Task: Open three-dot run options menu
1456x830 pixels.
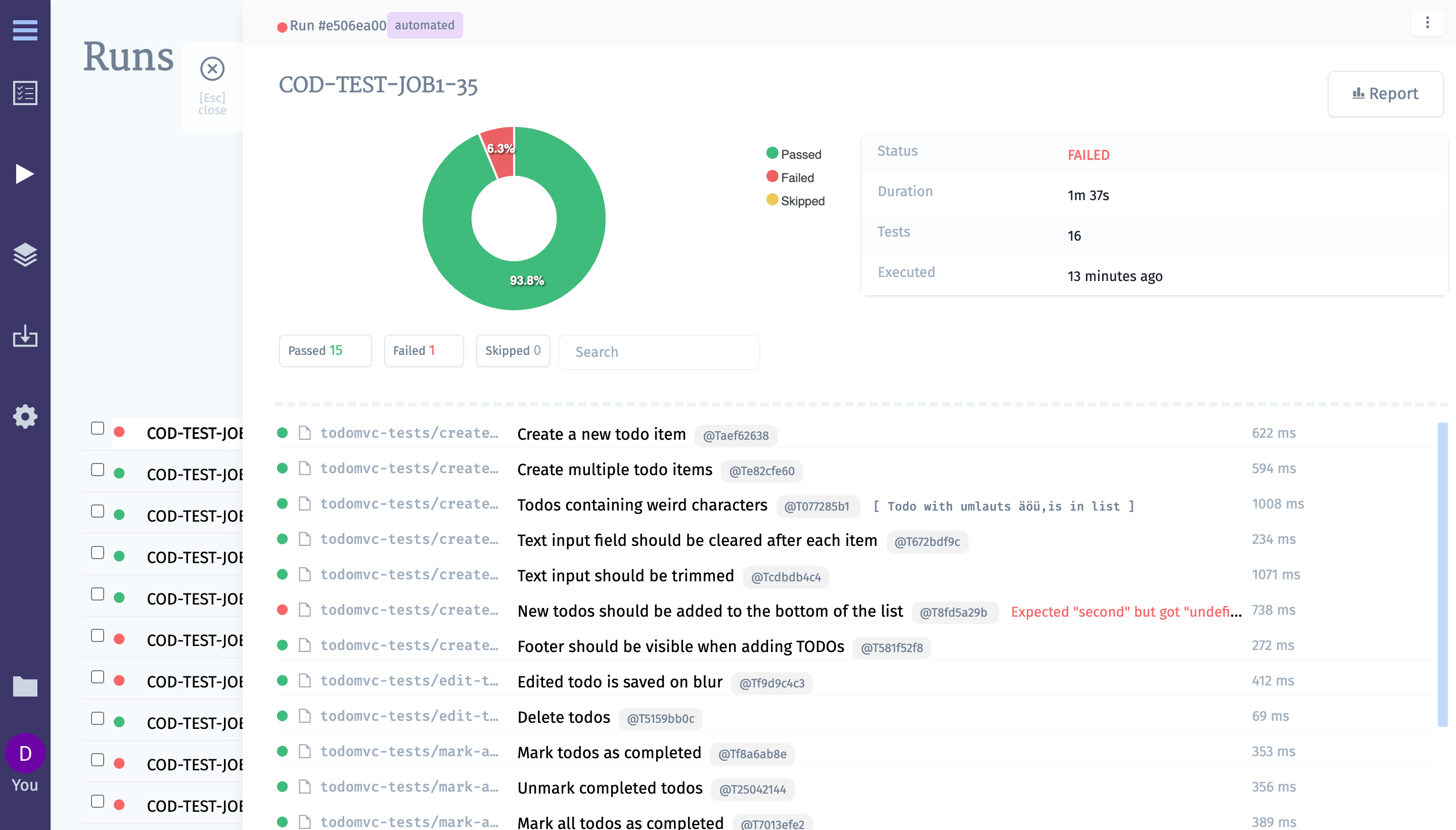Action: pos(1427,23)
